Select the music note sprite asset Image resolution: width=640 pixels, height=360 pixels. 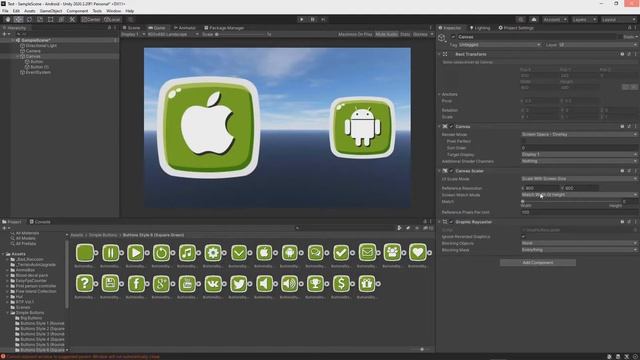[x=187, y=253]
